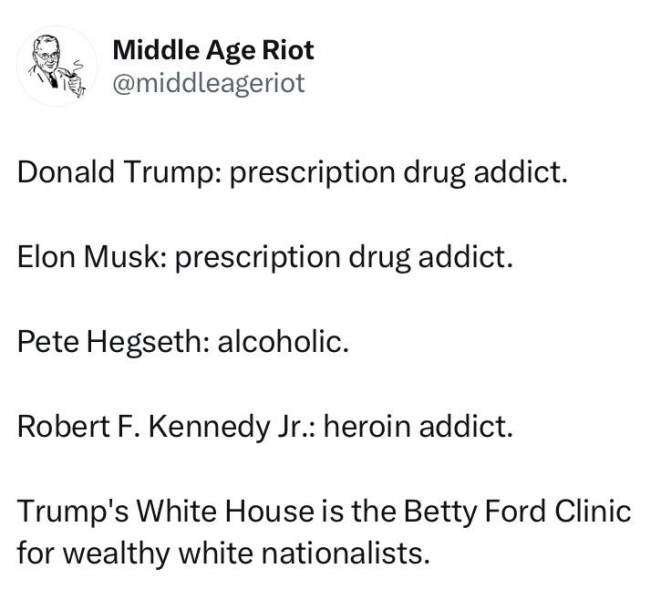Select the Donald Trump line of text
Image resolution: width=661 pixels, height=600 pixels.
[293, 172]
